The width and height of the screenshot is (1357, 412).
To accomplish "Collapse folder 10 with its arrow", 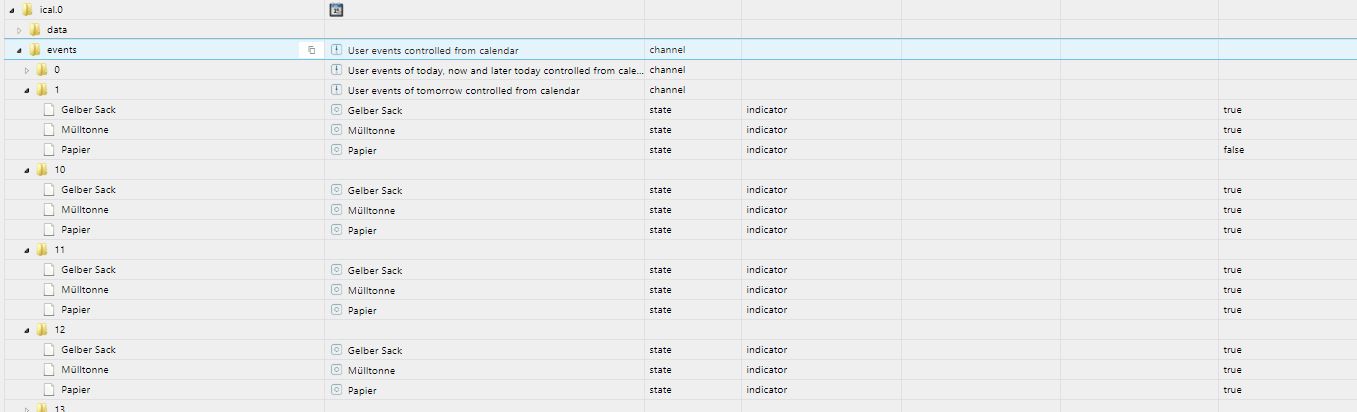I will click(27, 170).
